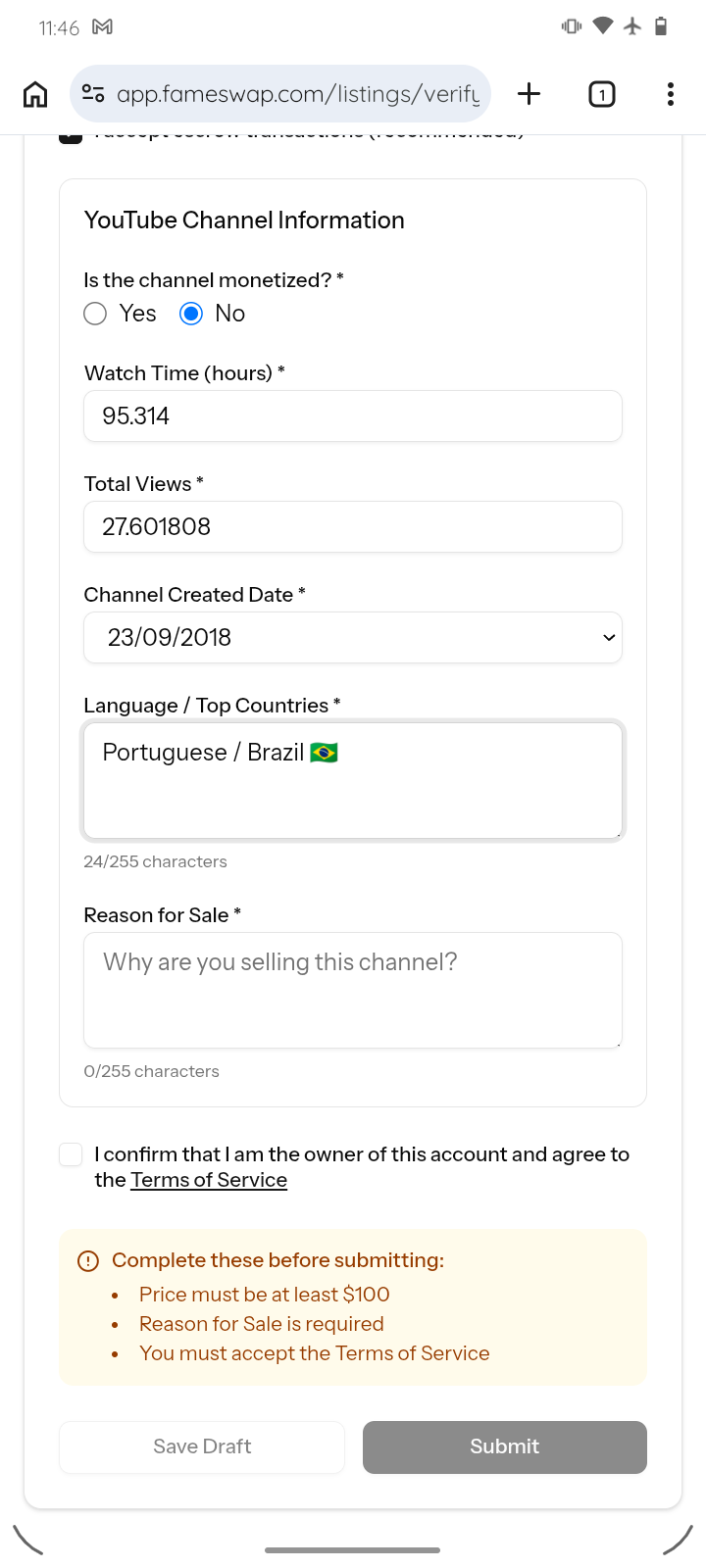The image size is (706, 1568).
Task: Expand the Channel Created Date dropdown
Action: (353, 638)
